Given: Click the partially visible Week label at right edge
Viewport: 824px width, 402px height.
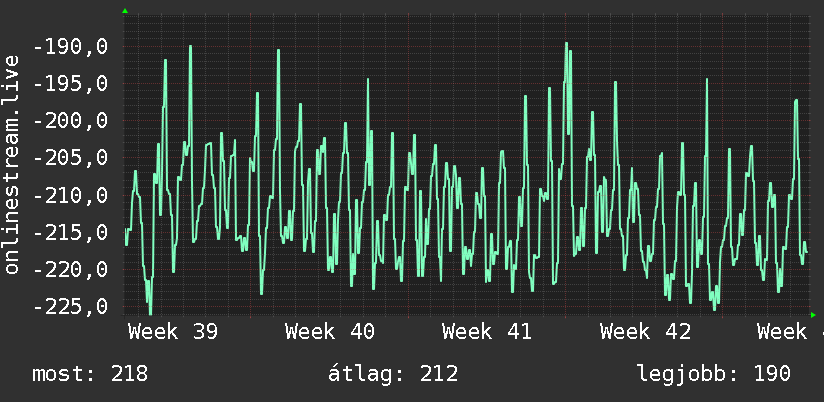Looking at the screenshot, I should (790, 332).
